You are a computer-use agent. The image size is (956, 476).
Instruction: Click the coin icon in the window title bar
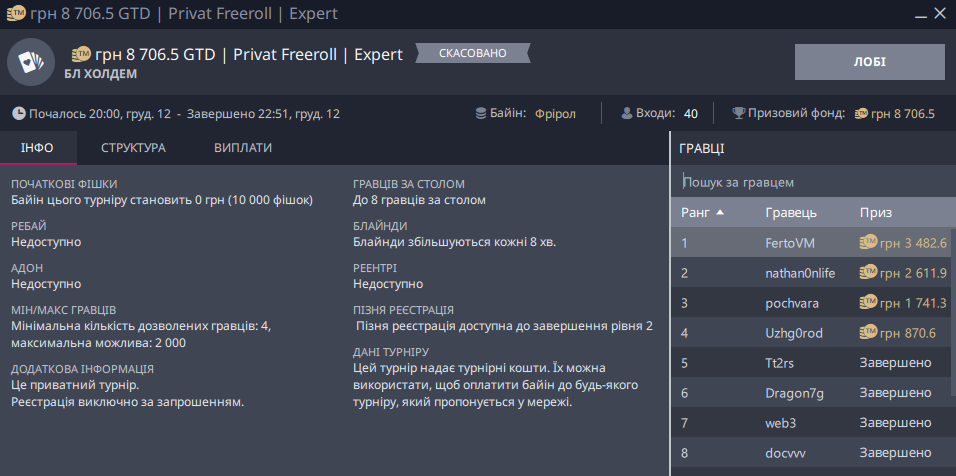point(15,14)
